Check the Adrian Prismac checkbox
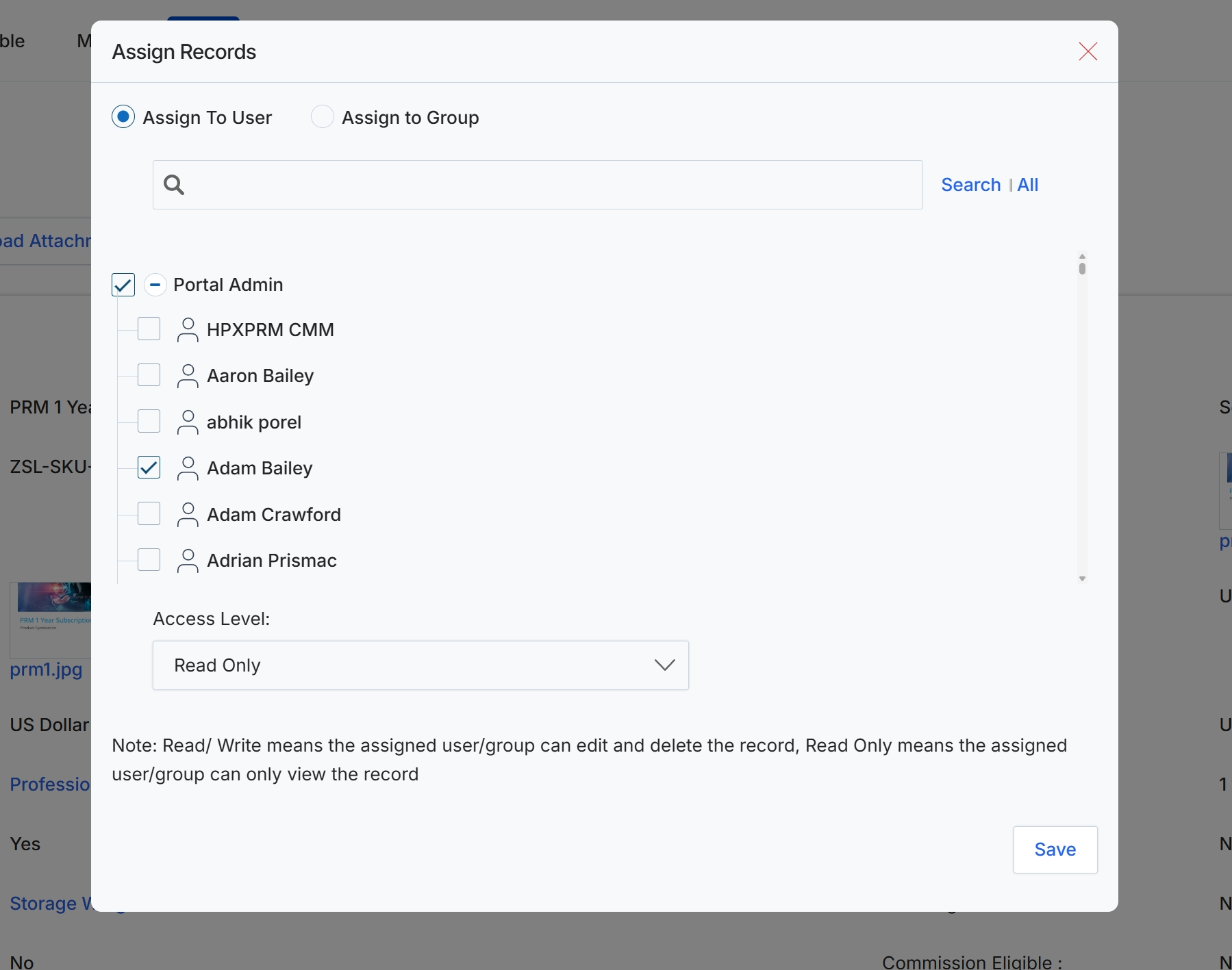 [x=149, y=560]
